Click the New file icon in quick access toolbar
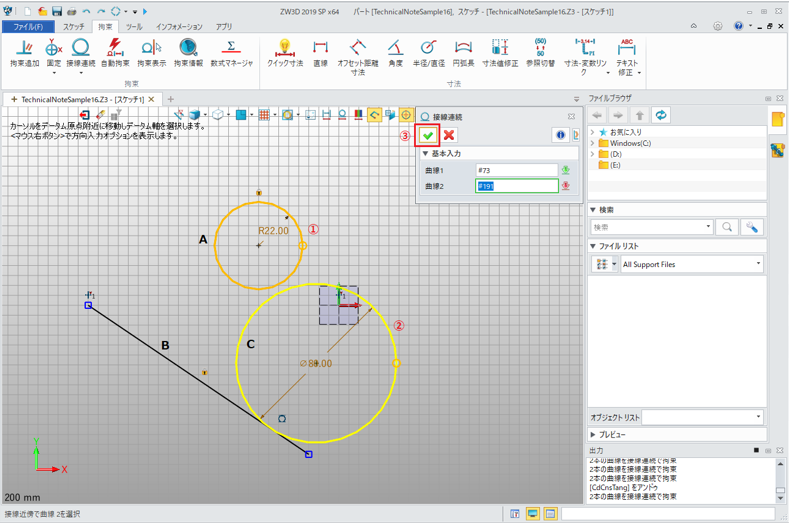Image resolution: width=789 pixels, height=523 pixels. [x=28, y=11]
